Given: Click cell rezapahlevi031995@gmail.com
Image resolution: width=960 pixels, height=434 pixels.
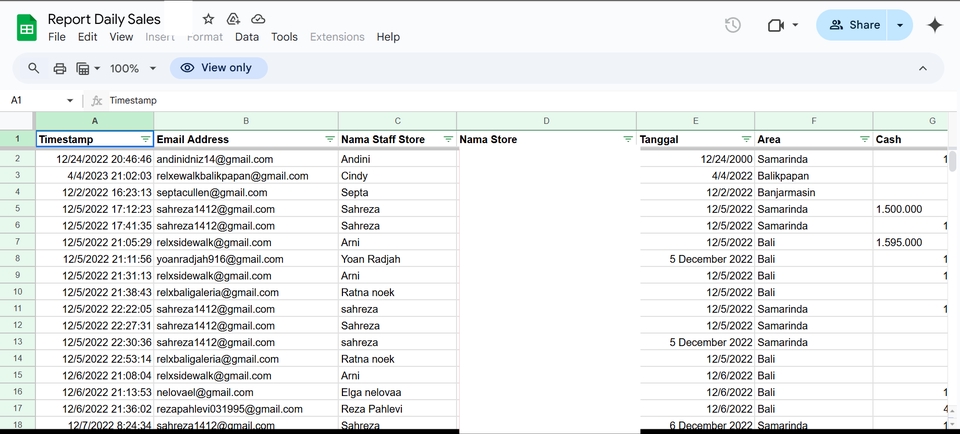Looking at the screenshot, I should (x=246, y=409).
